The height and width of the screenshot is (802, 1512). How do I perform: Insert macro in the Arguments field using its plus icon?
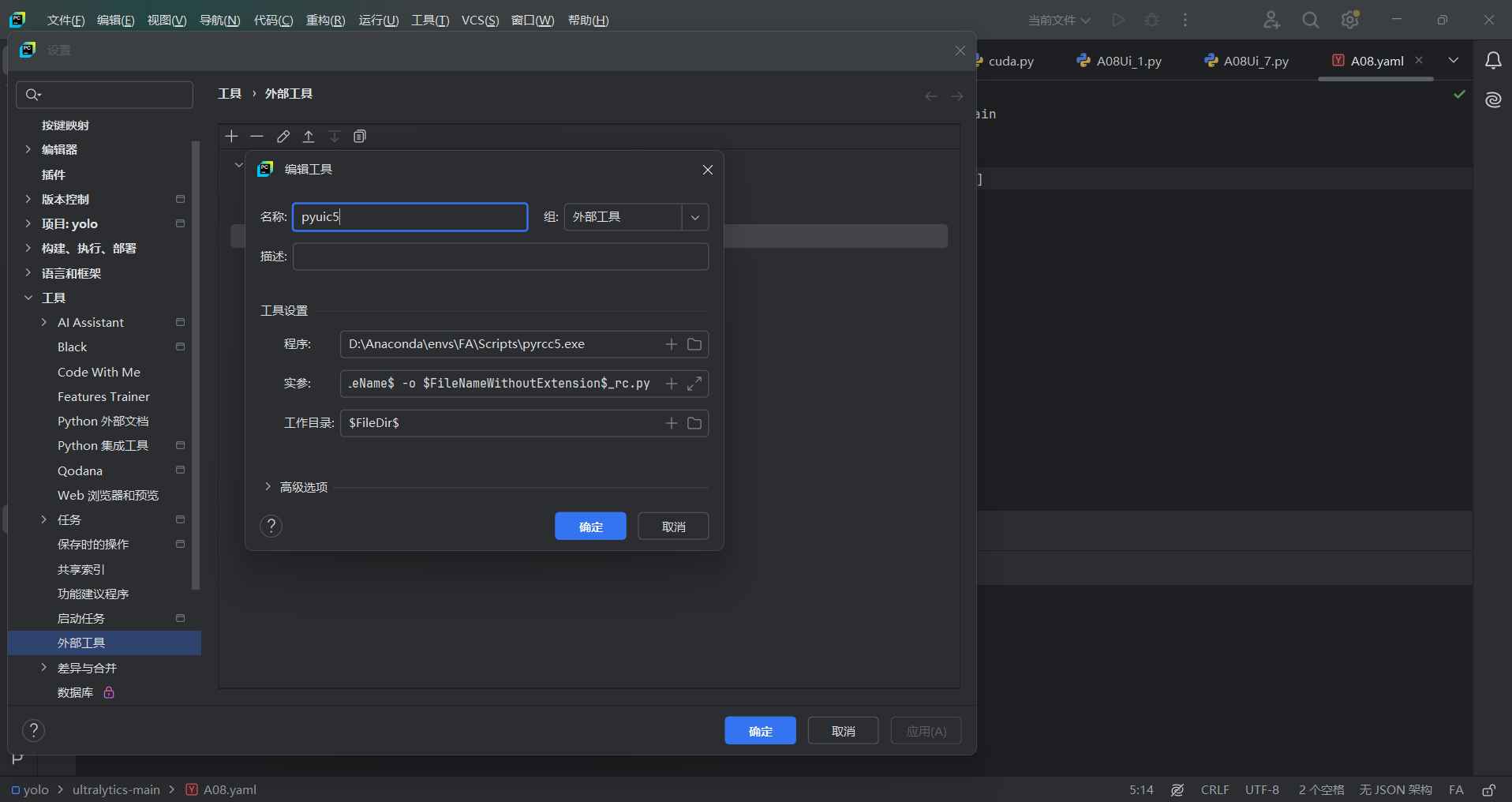pyautogui.click(x=672, y=384)
